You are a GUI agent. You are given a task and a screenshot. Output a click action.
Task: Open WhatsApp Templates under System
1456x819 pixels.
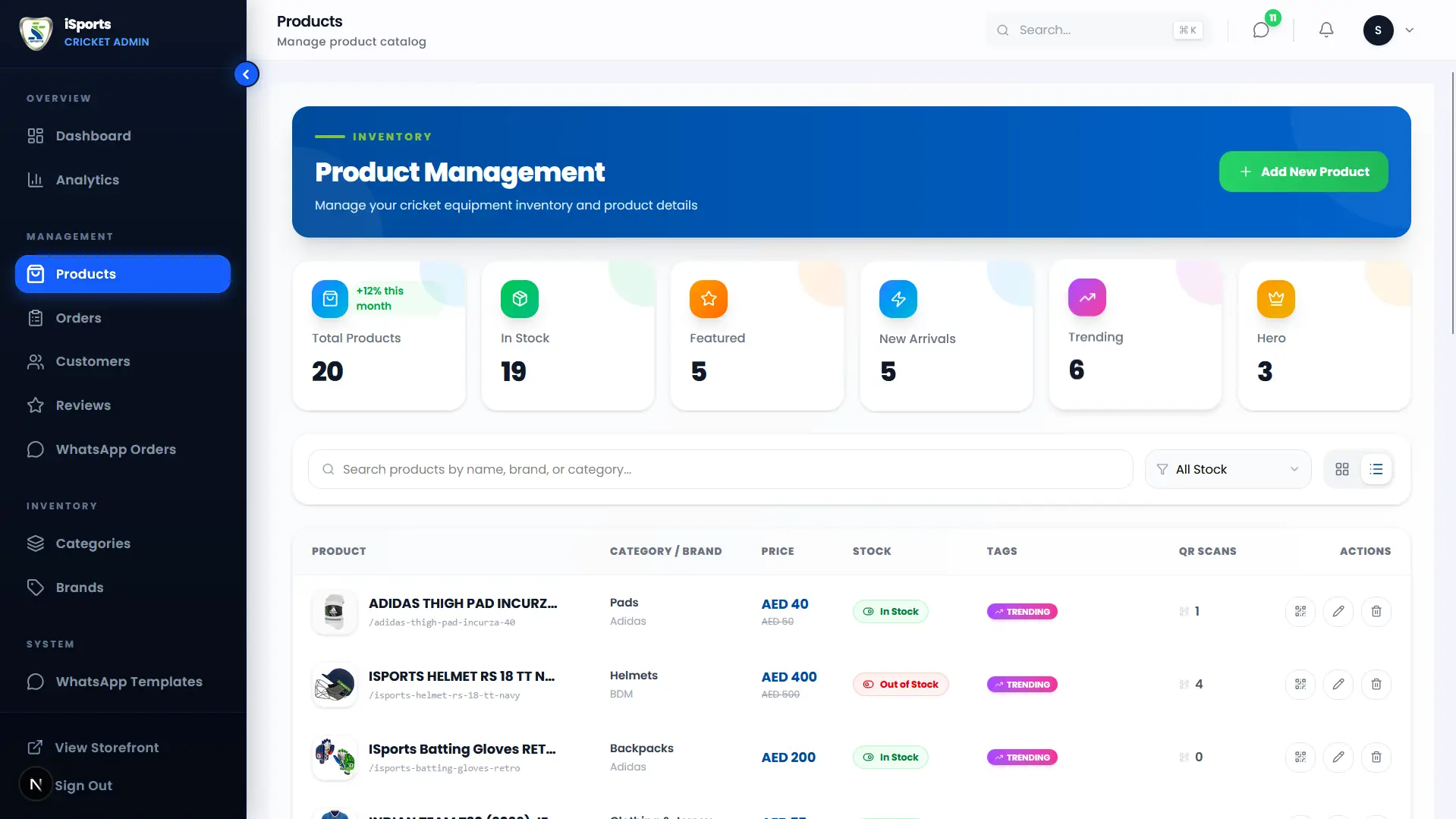pyautogui.click(x=123, y=682)
